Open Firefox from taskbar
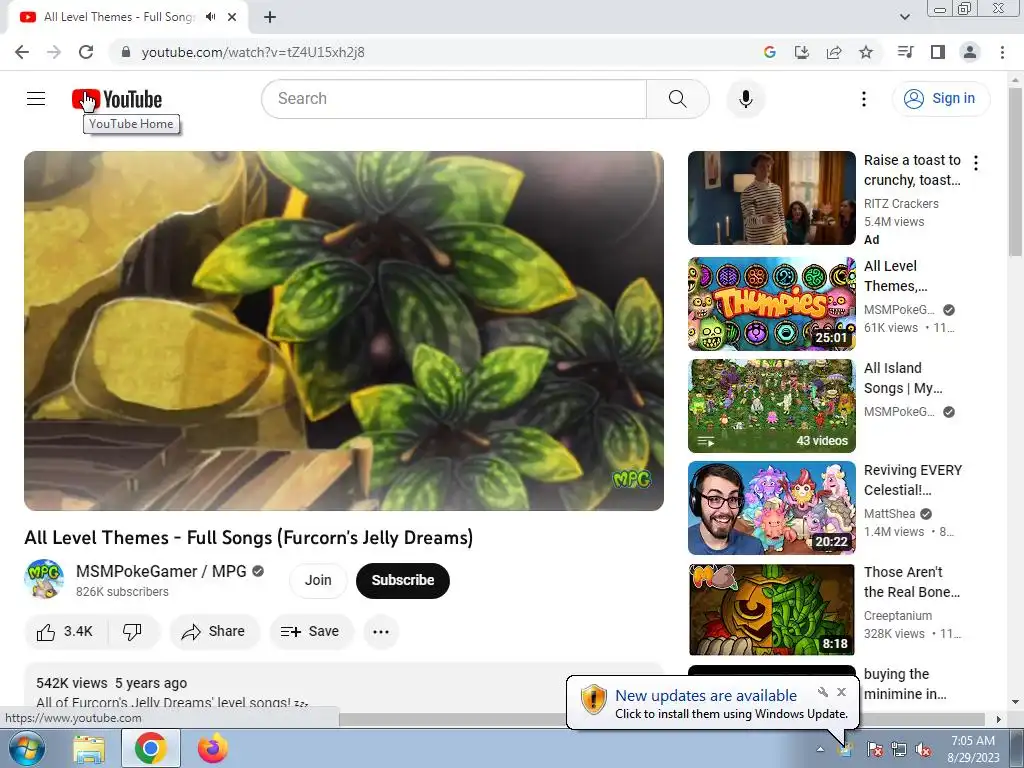The width and height of the screenshot is (1024, 768). pyautogui.click(x=213, y=748)
